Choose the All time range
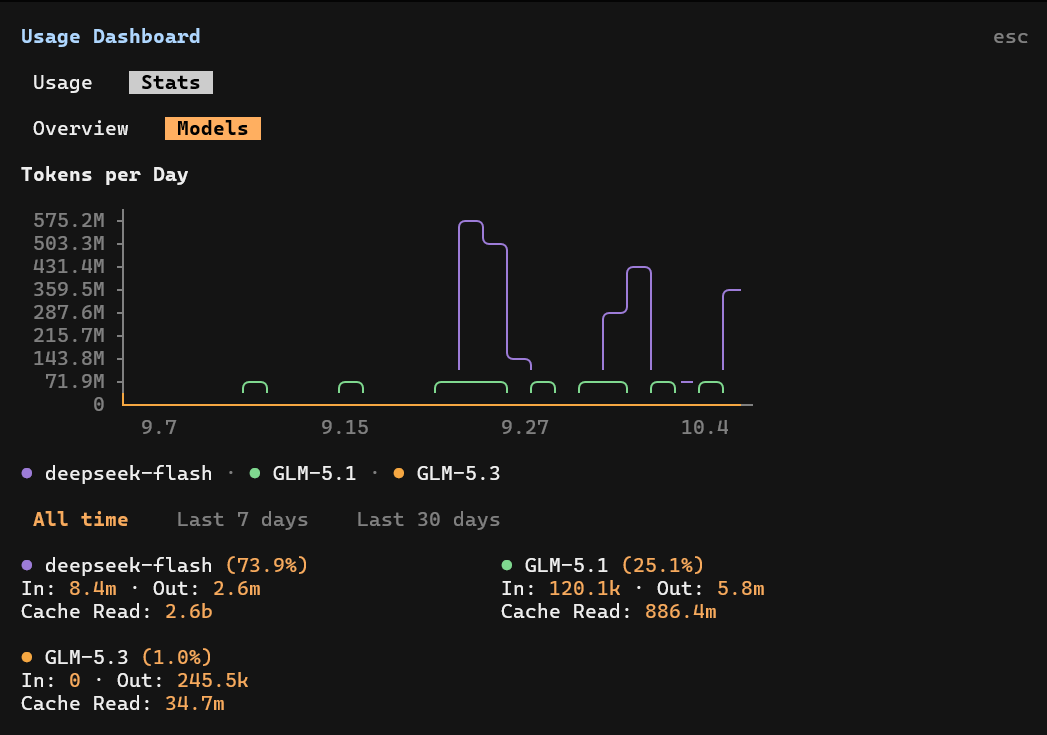 coord(81,519)
